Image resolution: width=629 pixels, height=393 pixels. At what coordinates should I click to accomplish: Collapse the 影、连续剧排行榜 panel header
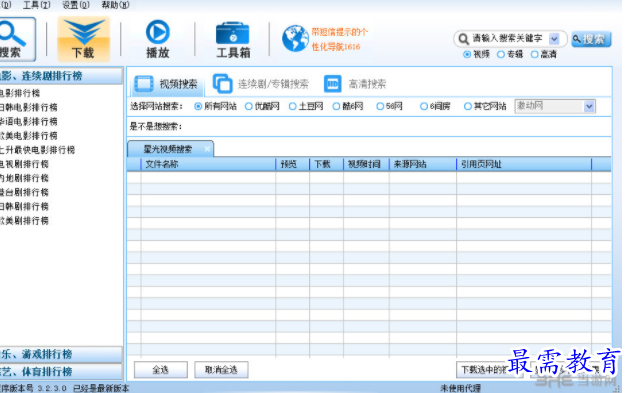click(x=61, y=76)
